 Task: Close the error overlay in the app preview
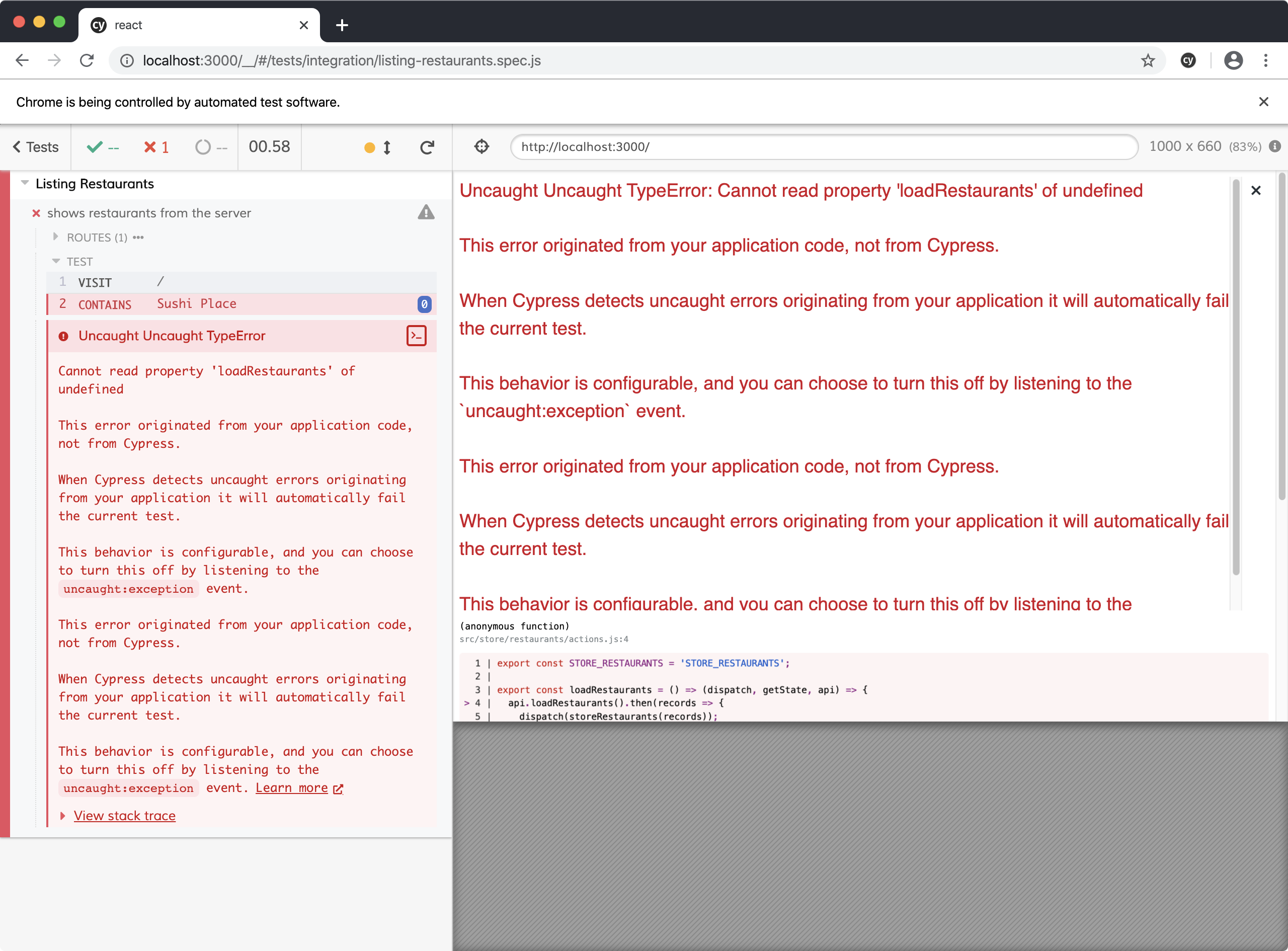(x=1256, y=190)
